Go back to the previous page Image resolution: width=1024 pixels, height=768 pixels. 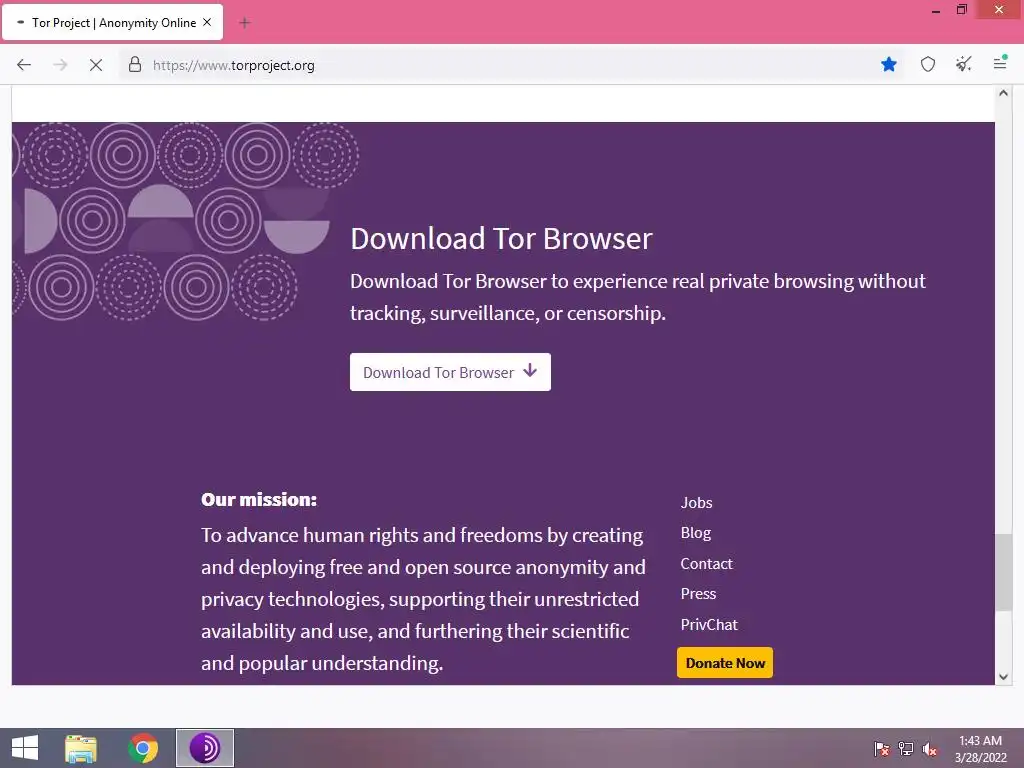pos(24,65)
